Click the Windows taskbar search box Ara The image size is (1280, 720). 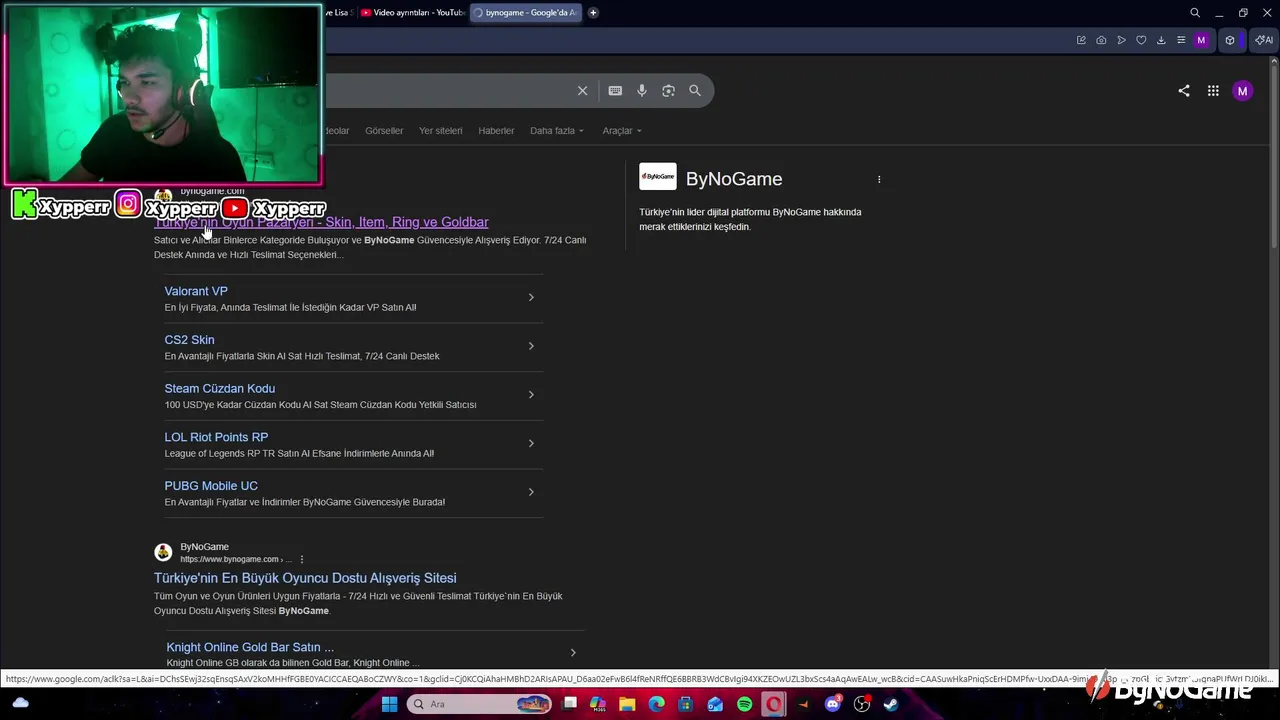click(x=480, y=704)
